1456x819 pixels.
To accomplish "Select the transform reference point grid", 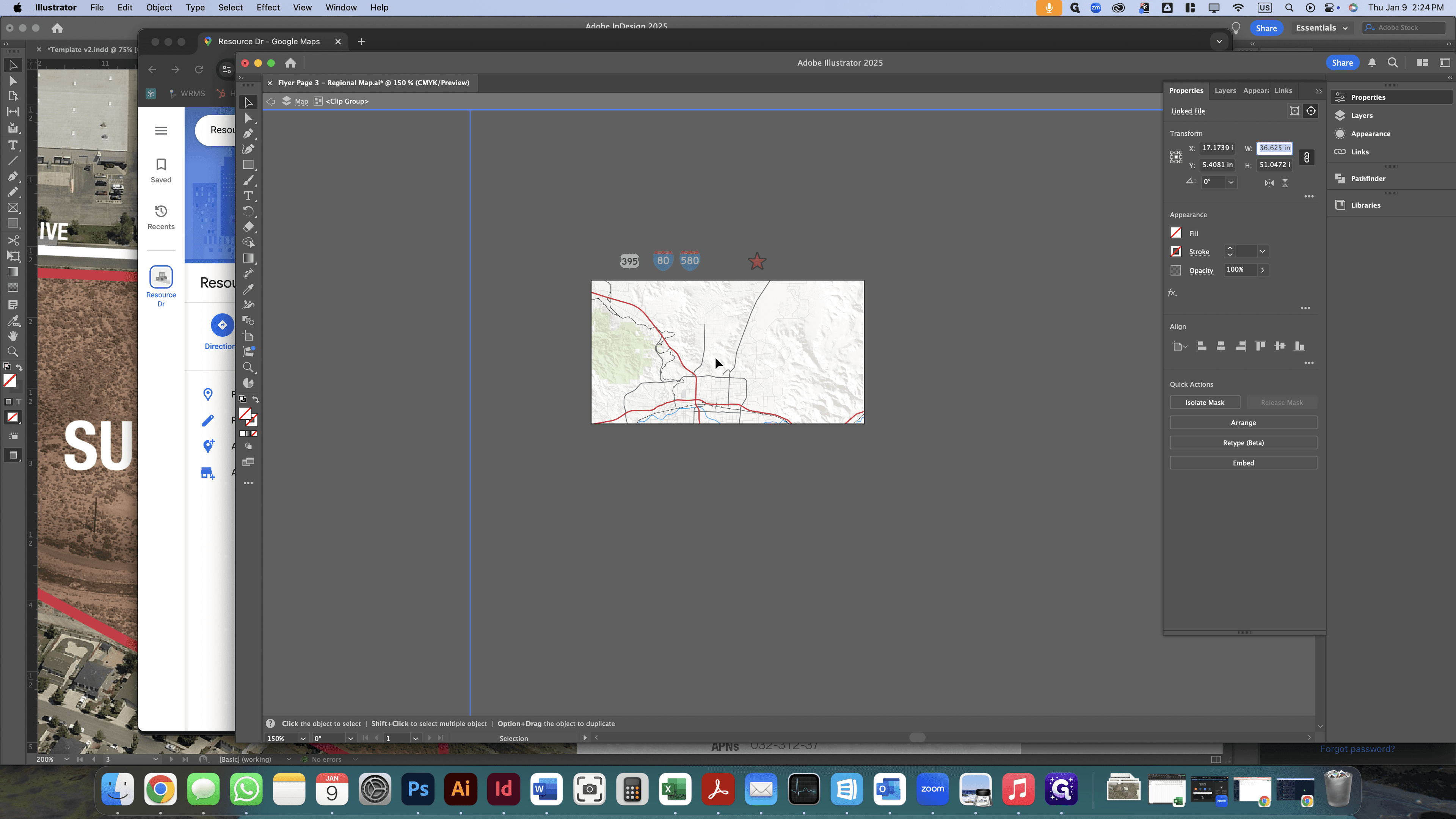I will click(x=1176, y=157).
